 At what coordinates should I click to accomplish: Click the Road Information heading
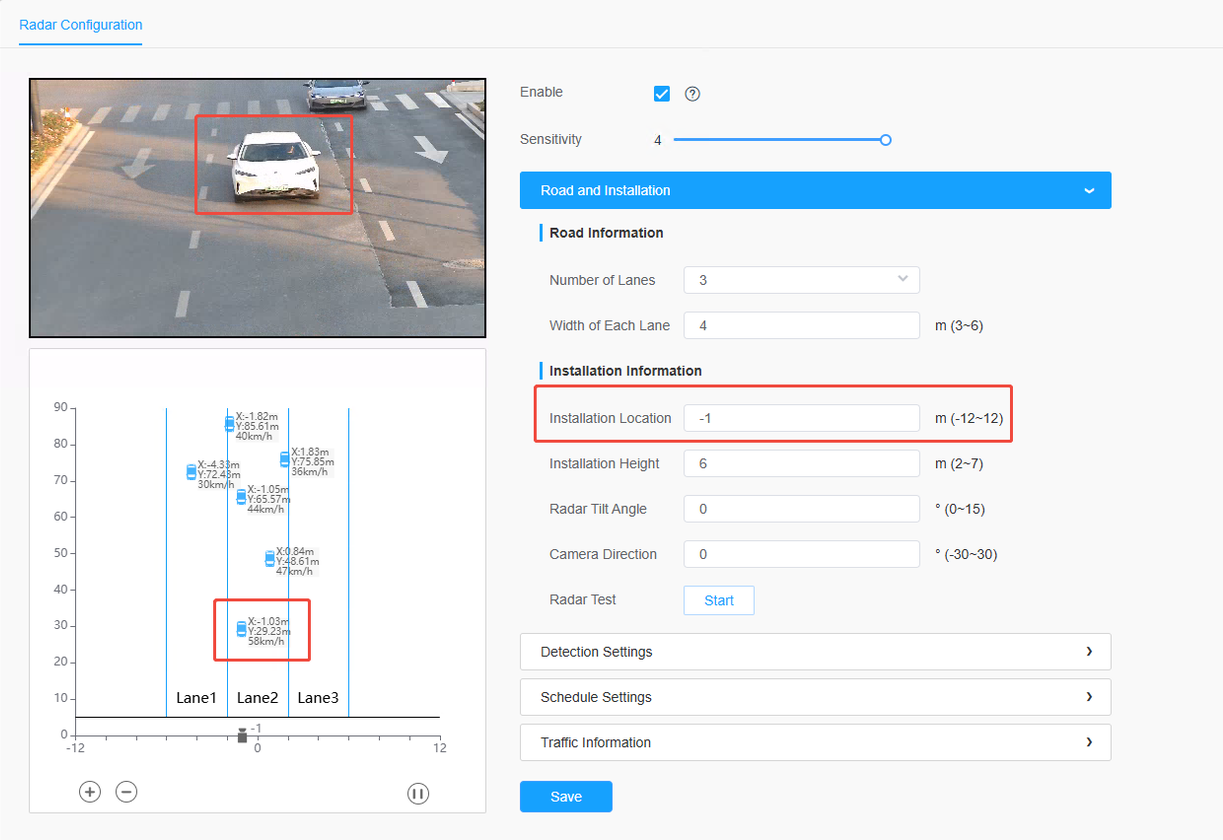tap(606, 233)
